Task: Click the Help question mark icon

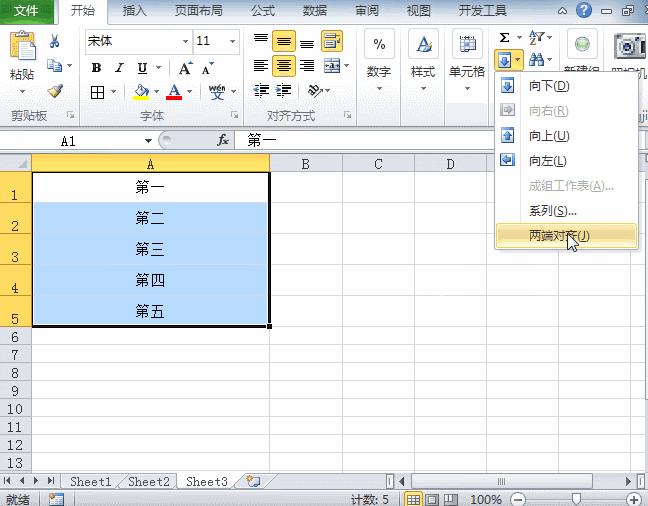Action: pyautogui.click(x=584, y=10)
